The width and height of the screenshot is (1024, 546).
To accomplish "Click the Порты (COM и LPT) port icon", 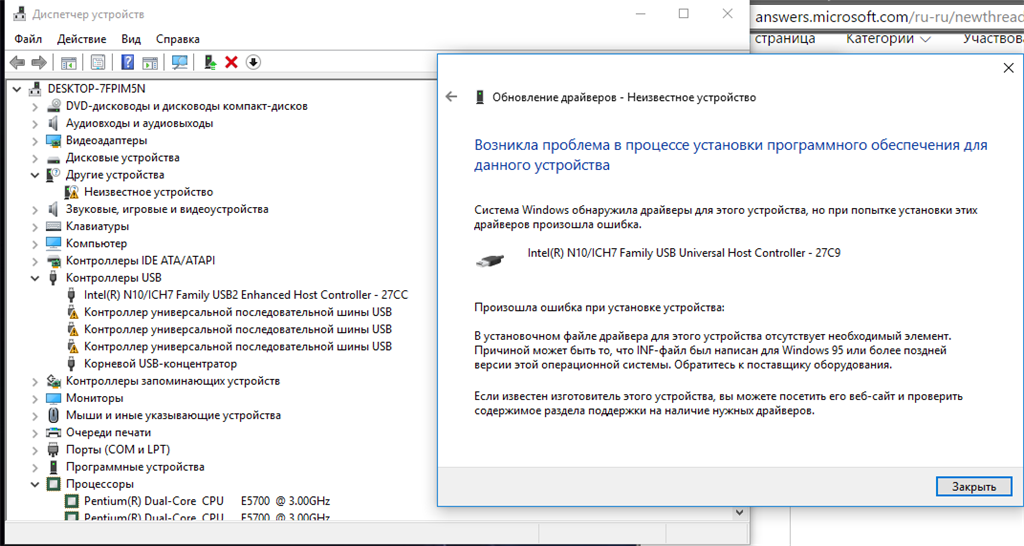I will tap(54, 450).
